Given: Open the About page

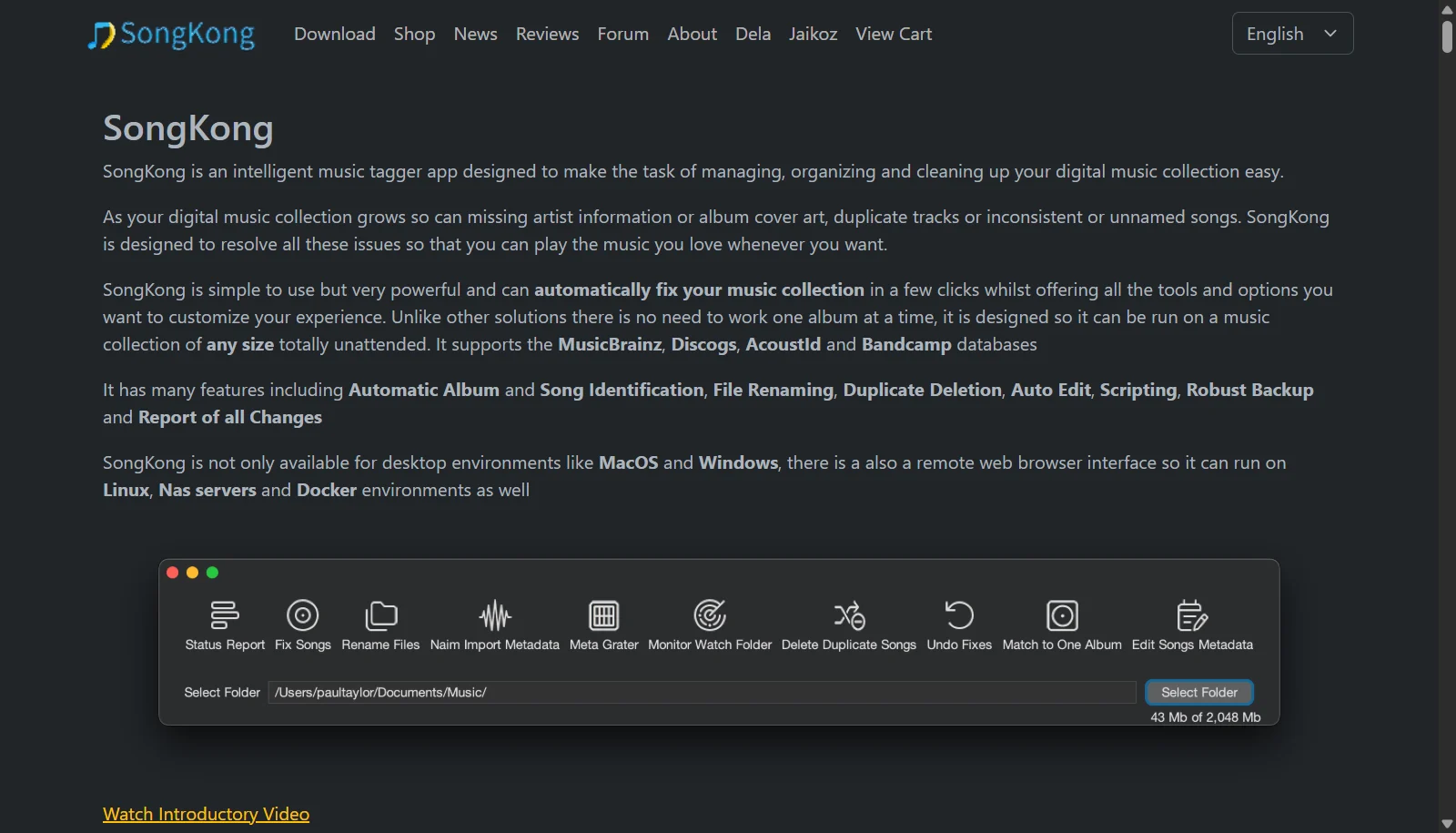Looking at the screenshot, I should tap(693, 34).
